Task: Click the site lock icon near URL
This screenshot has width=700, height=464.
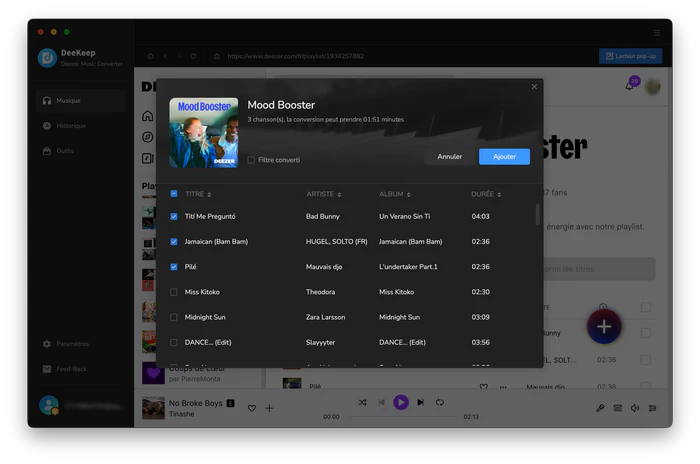Action: 217,56
